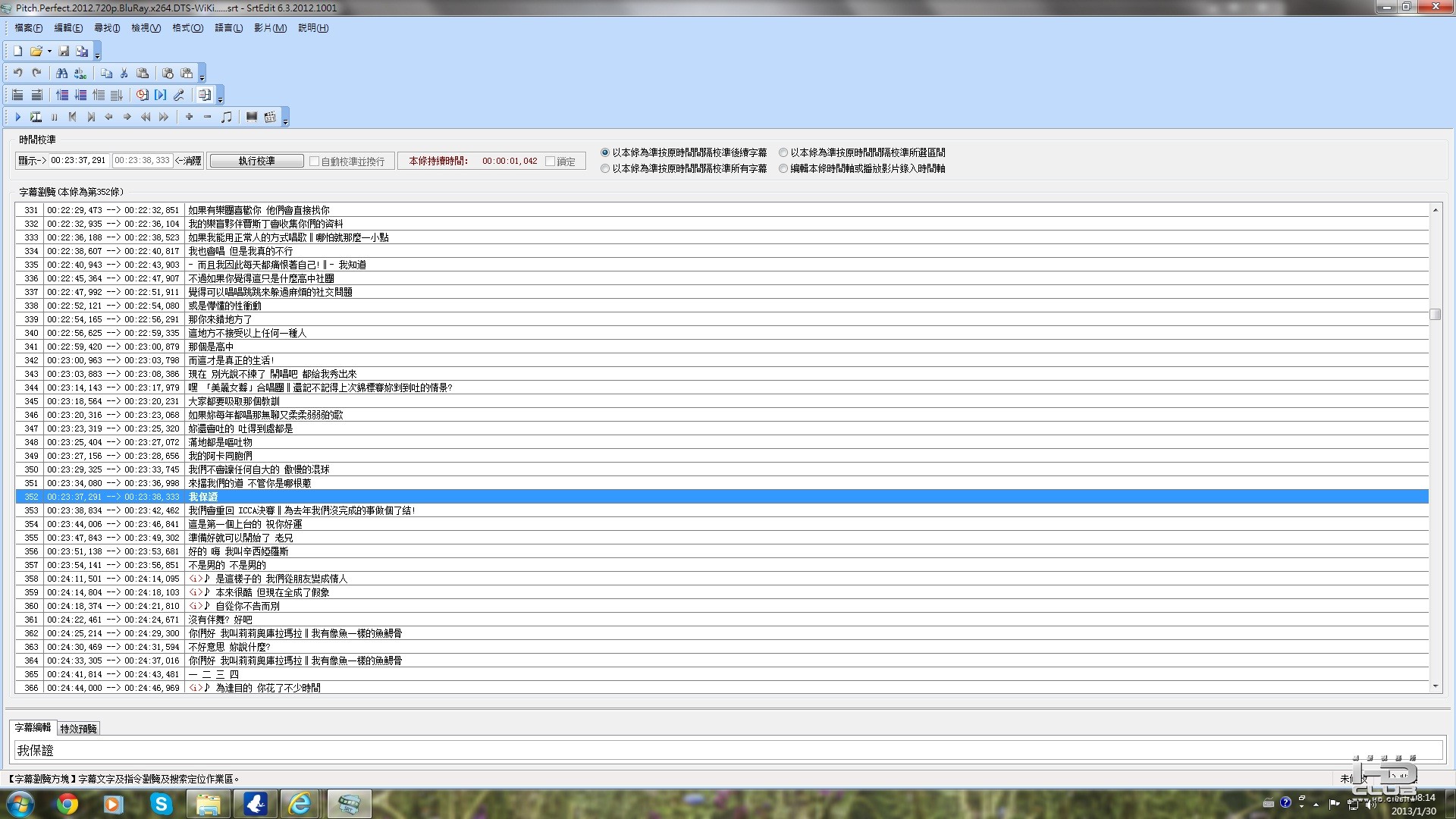
Task: Switch to the 字幕編輯 tab
Action: pos(33,727)
